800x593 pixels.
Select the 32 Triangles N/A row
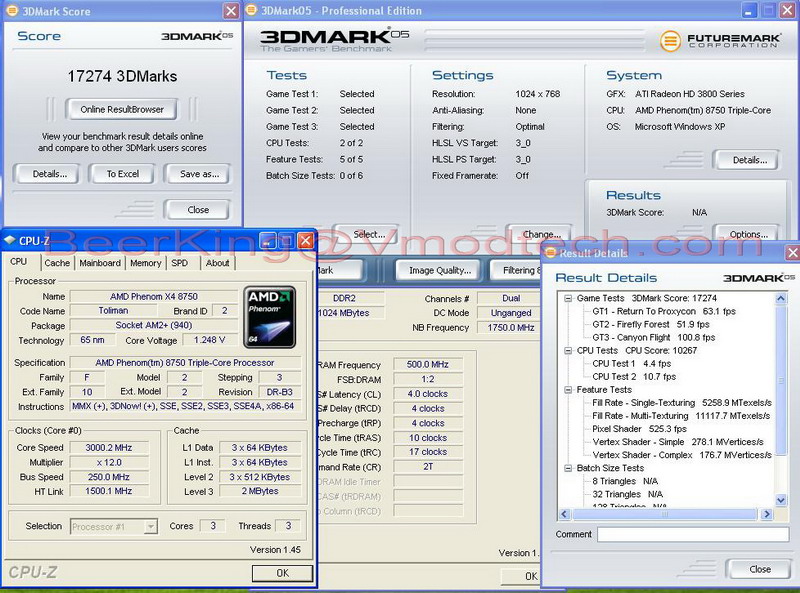tap(628, 495)
